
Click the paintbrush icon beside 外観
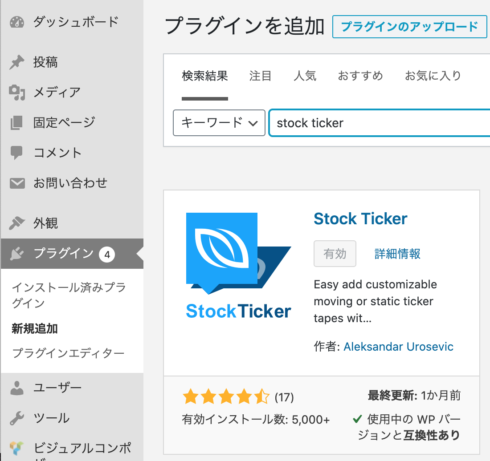(x=17, y=223)
